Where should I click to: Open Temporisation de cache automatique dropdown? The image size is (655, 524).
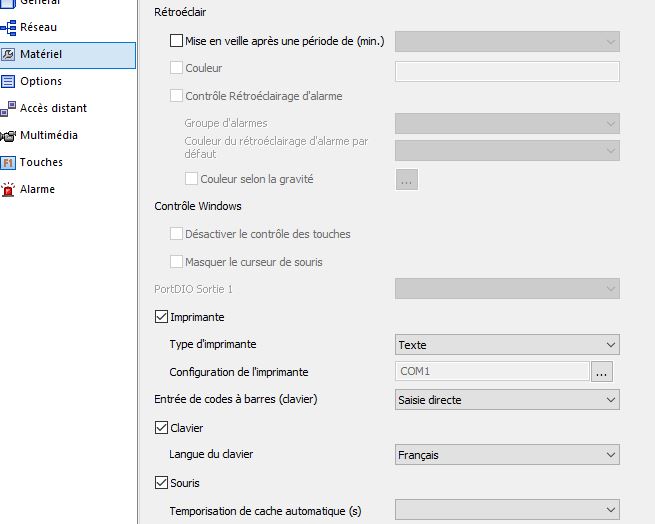pyautogui.click(x=507, y=511)
